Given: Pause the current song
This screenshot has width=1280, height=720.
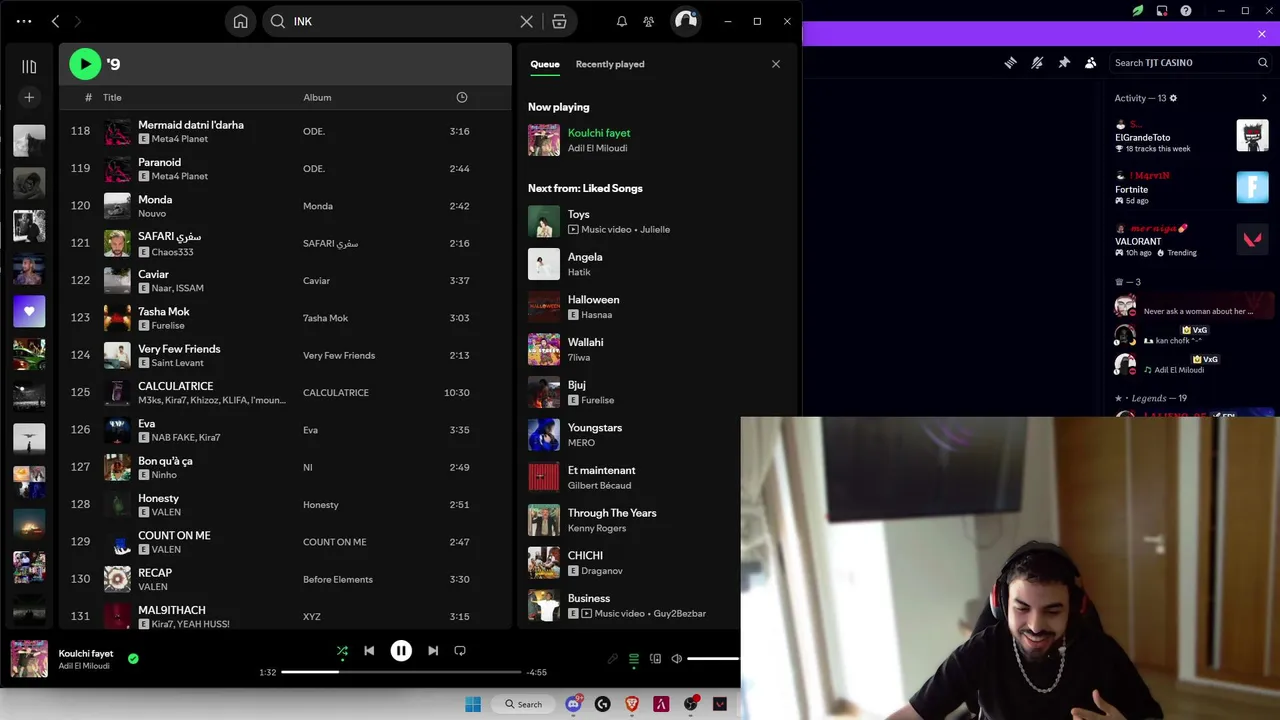Looking at the screenshot, I should [x=401, y=650].
